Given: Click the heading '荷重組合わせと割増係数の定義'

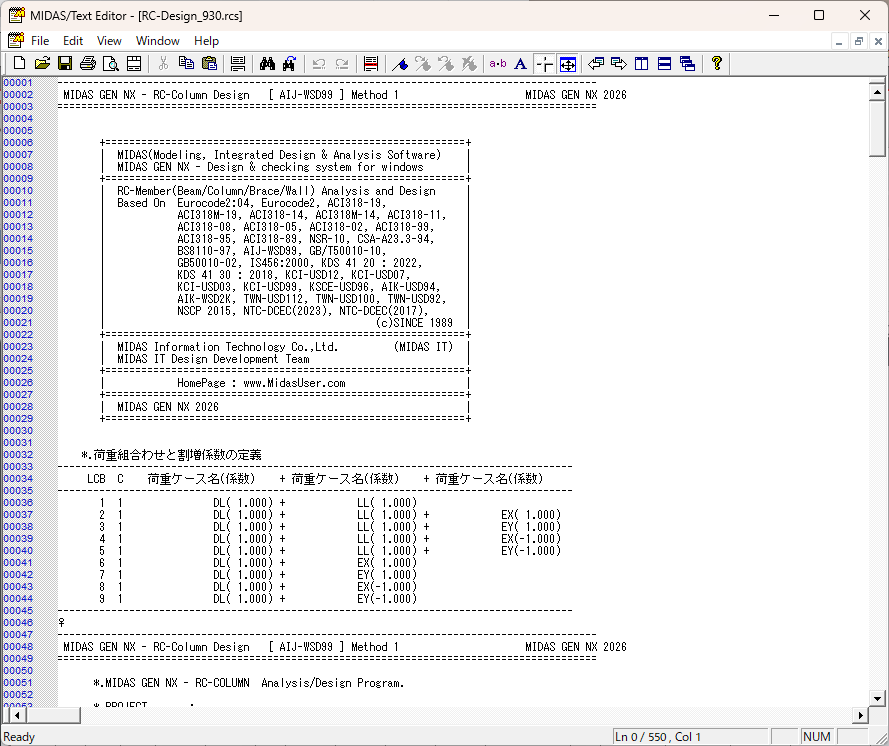Looking at the screenshot, I should click(x=177, y=455).
